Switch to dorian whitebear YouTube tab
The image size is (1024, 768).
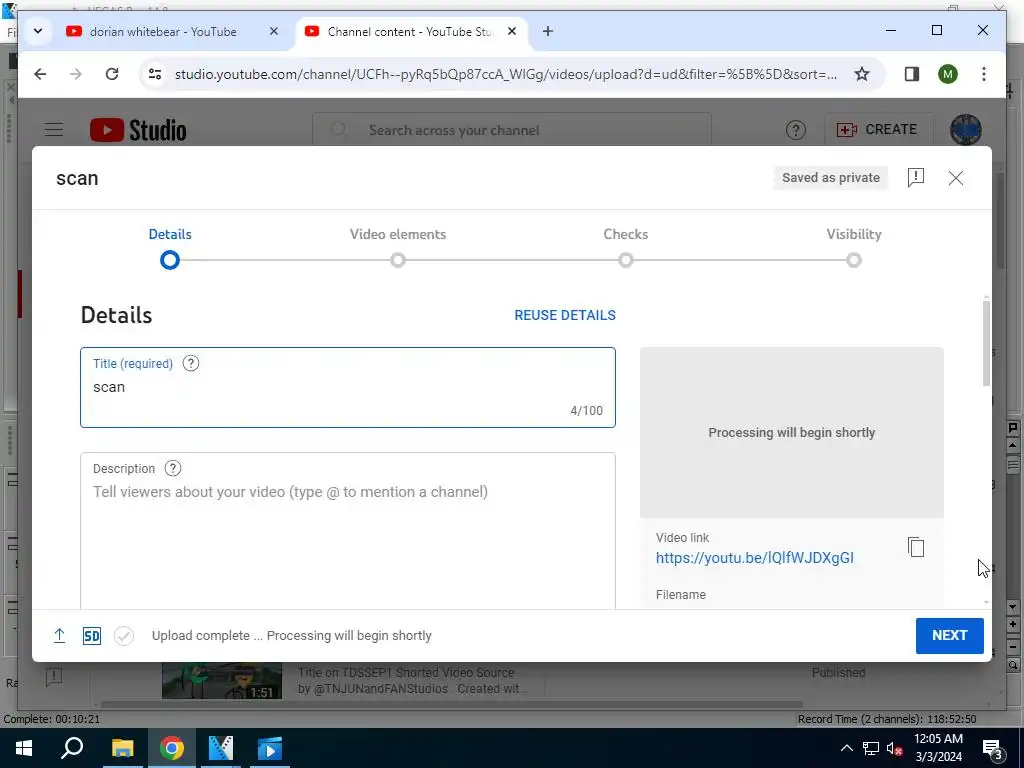[x=163, y=31]
